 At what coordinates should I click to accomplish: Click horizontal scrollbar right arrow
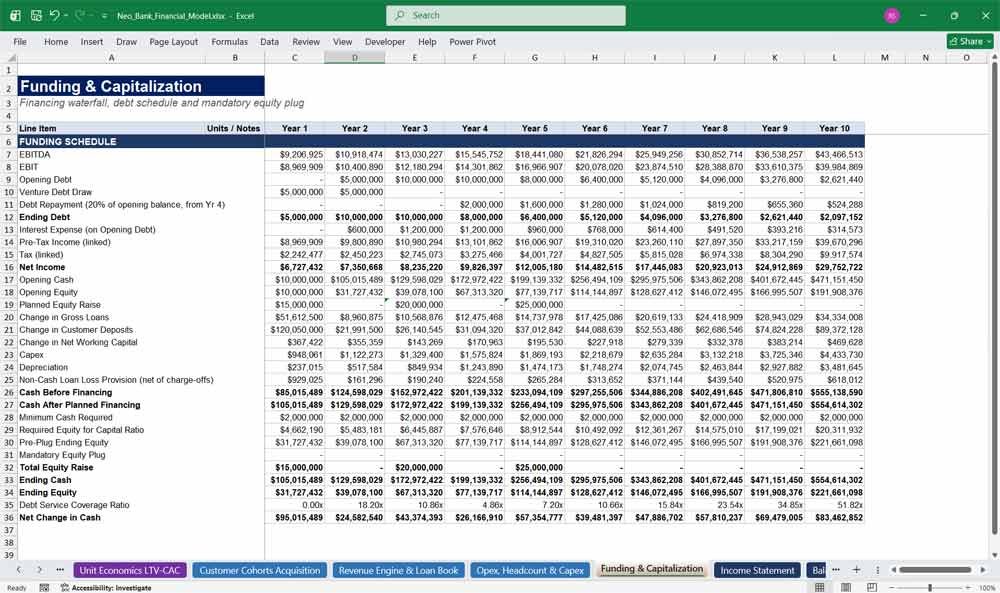pos(983,570)
